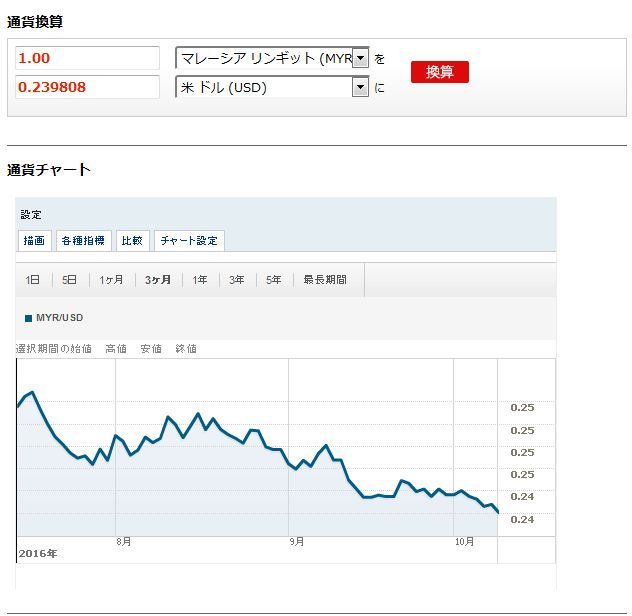Viewport: 632px width, 616px height.
Task: Click the 9月 axis label
Action: click(x=297, y=541)
